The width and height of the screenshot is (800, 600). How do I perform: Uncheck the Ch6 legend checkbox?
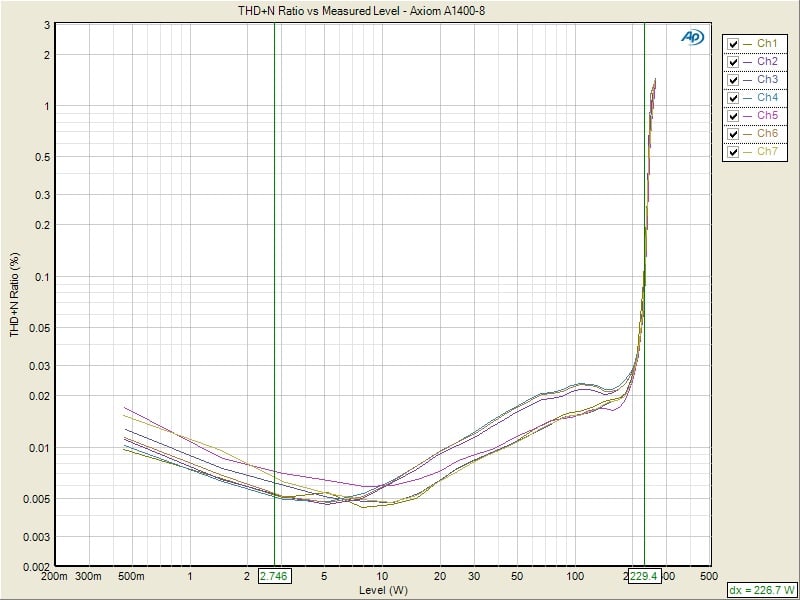[734, 134]
